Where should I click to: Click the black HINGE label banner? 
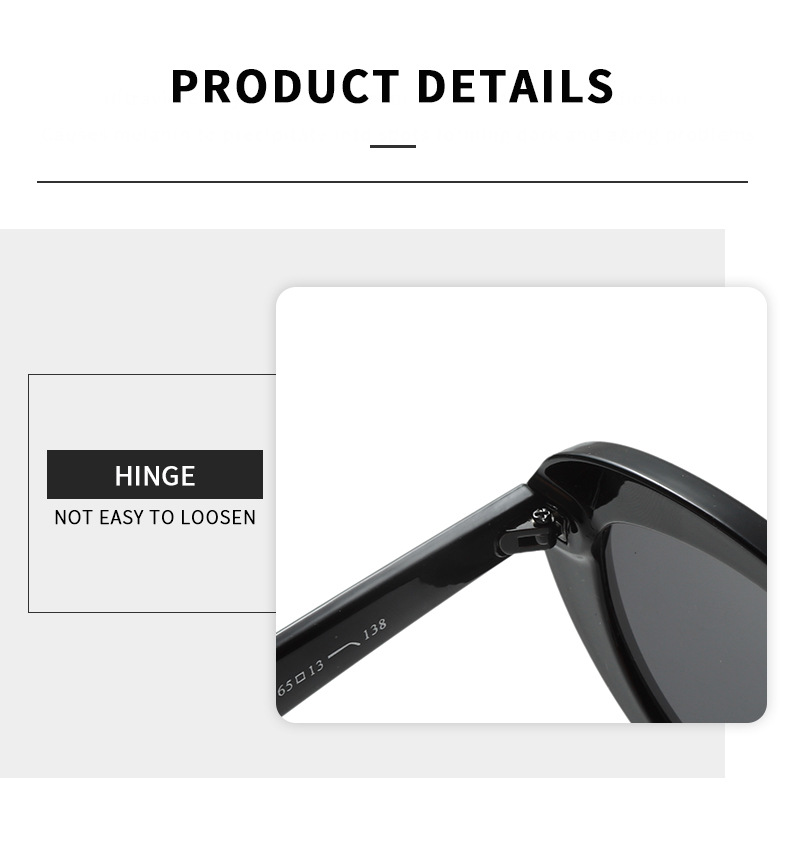155,474
